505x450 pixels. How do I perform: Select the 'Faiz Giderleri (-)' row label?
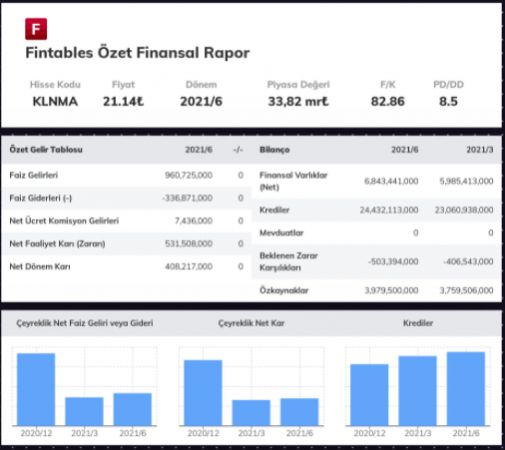[41, 198]
